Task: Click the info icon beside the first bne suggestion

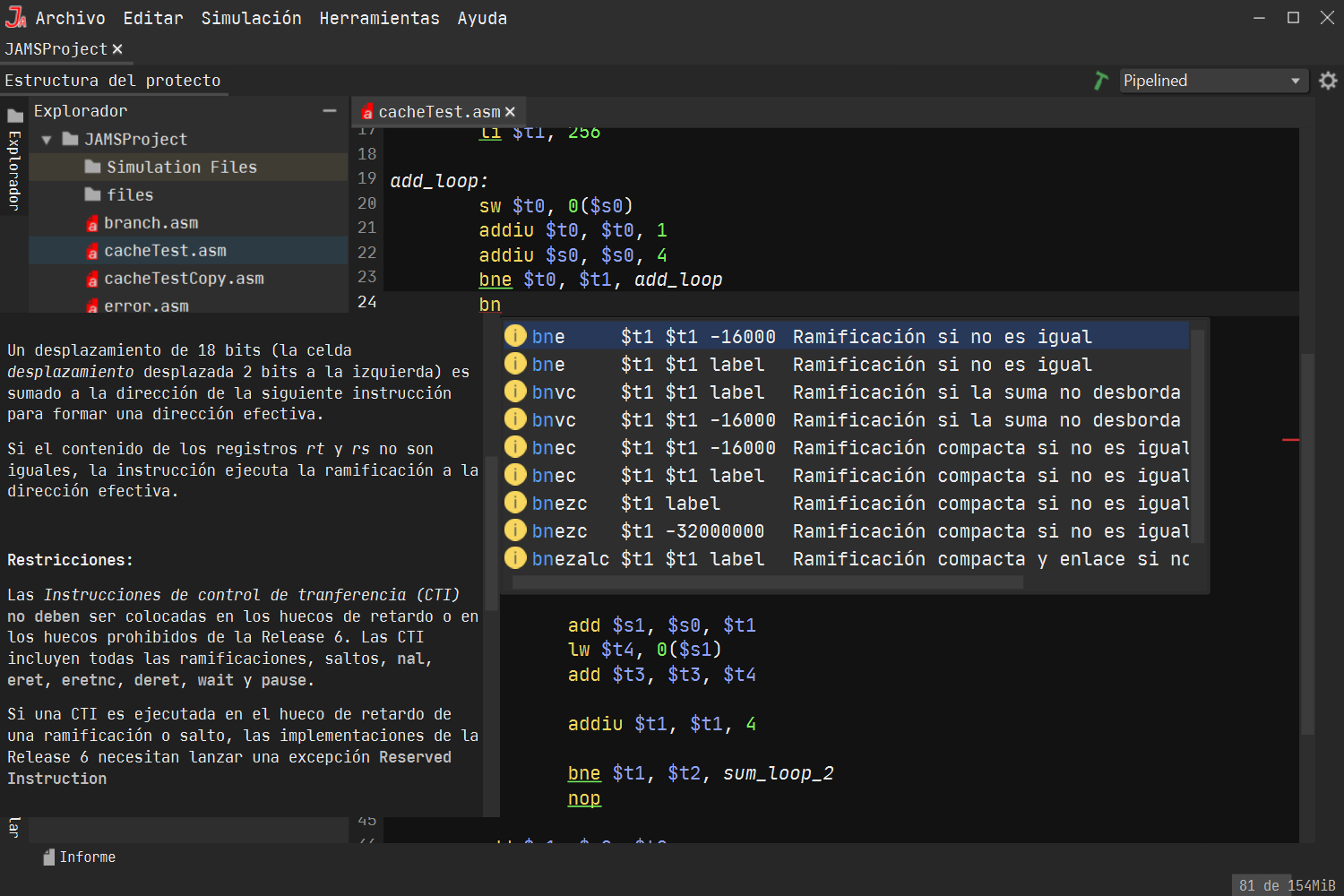Action: pos(515,336)
